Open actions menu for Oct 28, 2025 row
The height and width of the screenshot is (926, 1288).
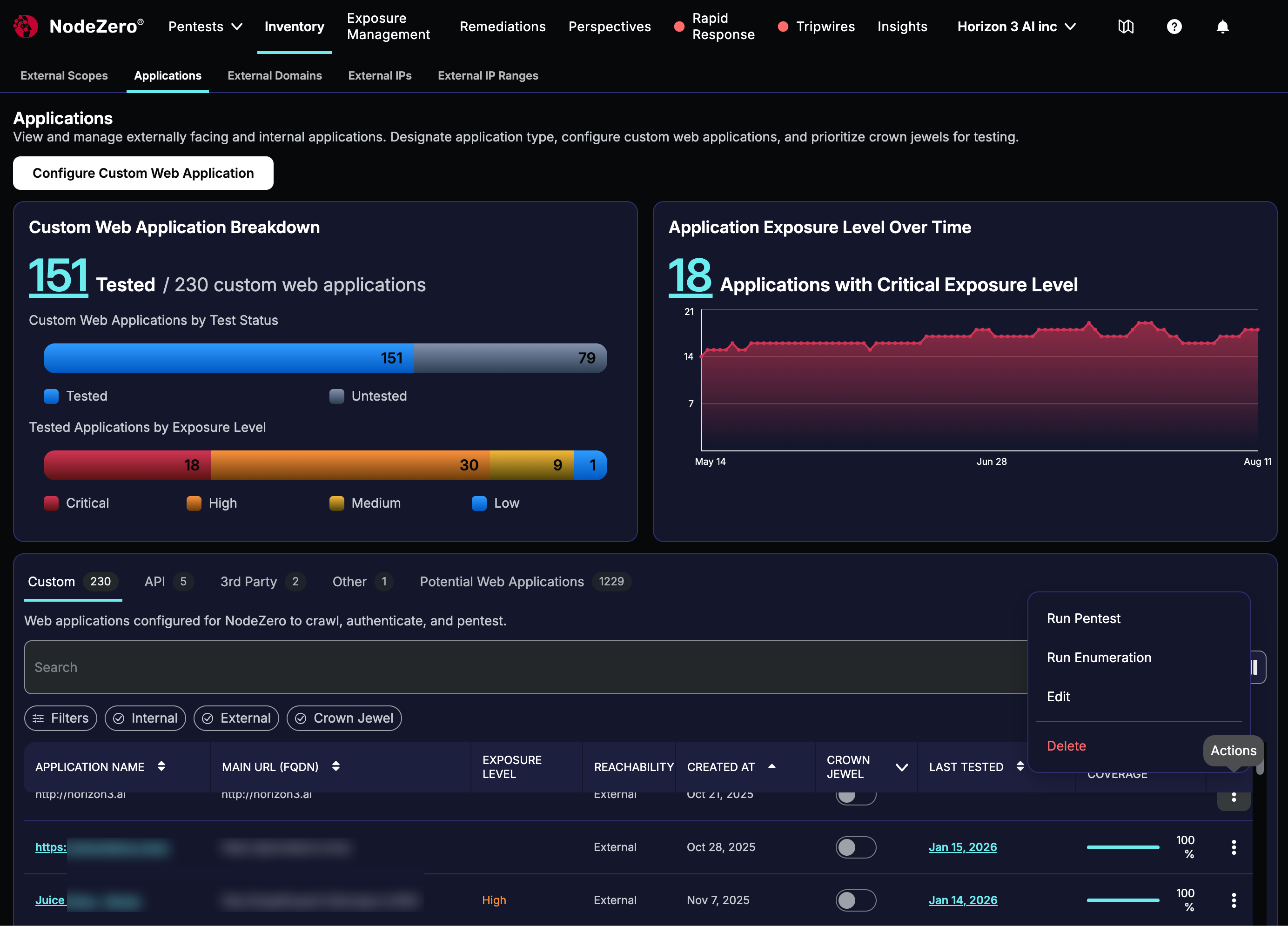[x=1234, y=847]
